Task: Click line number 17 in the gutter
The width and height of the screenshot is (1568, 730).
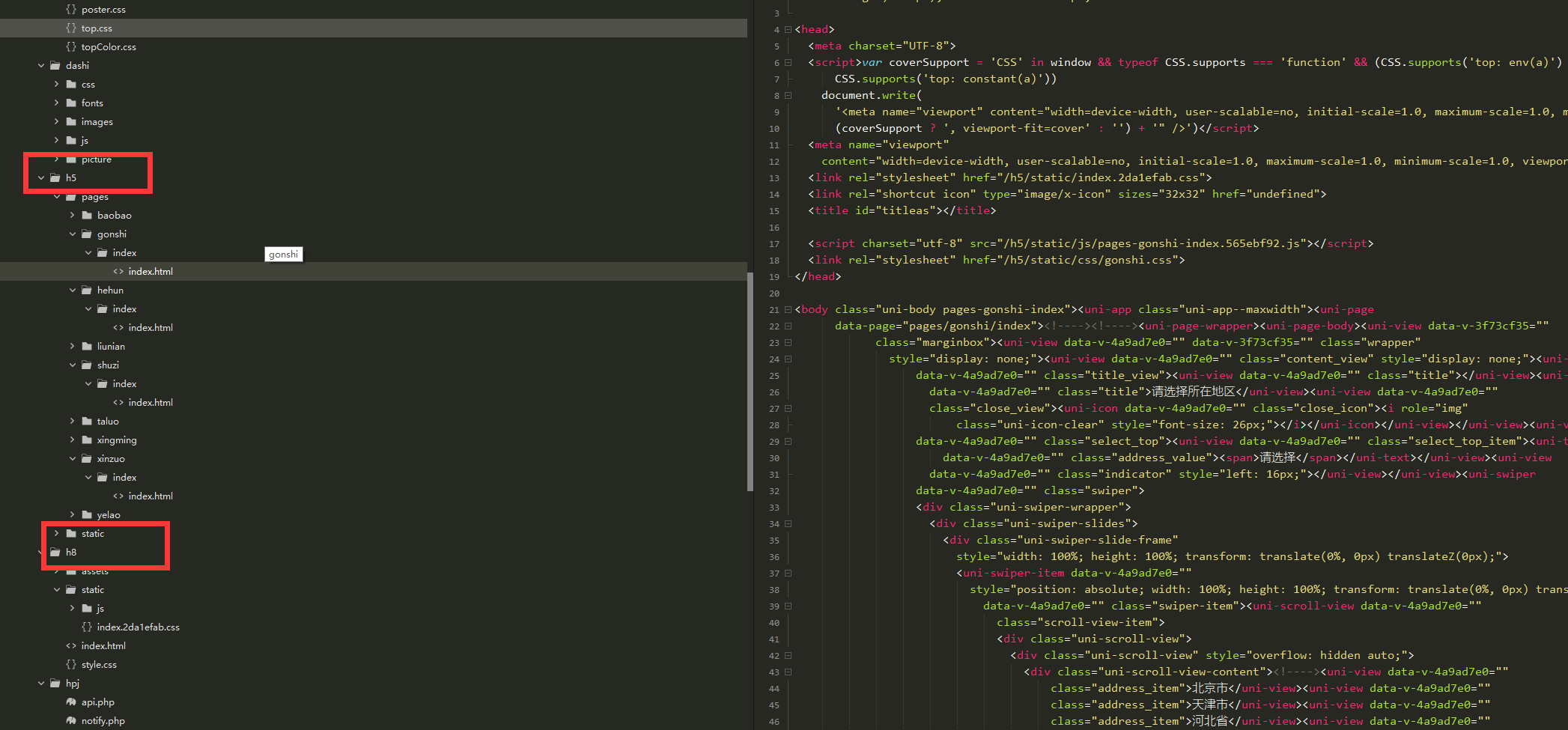Action: click(774, 244)
